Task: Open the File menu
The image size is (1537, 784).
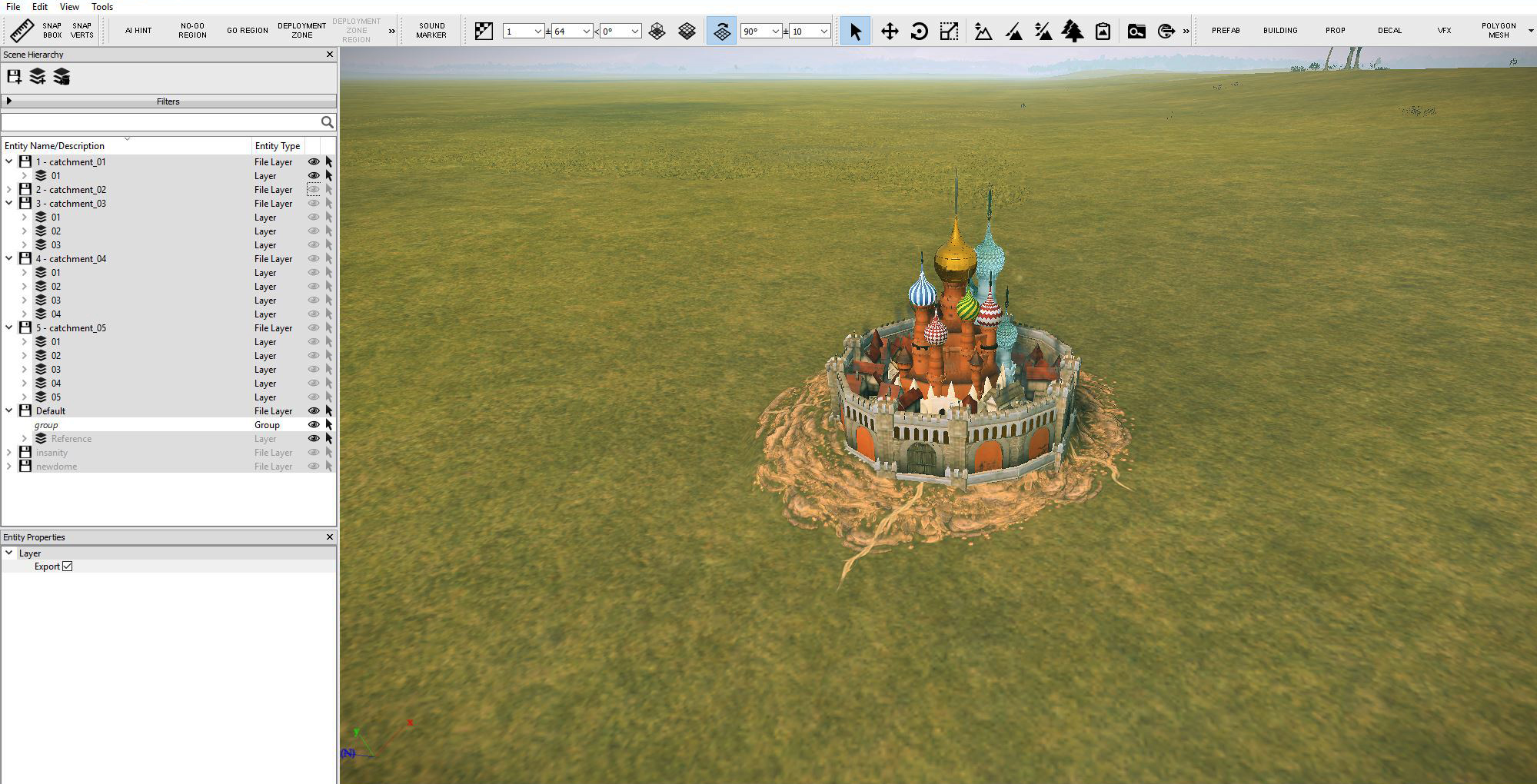Action: coord(13,7)
